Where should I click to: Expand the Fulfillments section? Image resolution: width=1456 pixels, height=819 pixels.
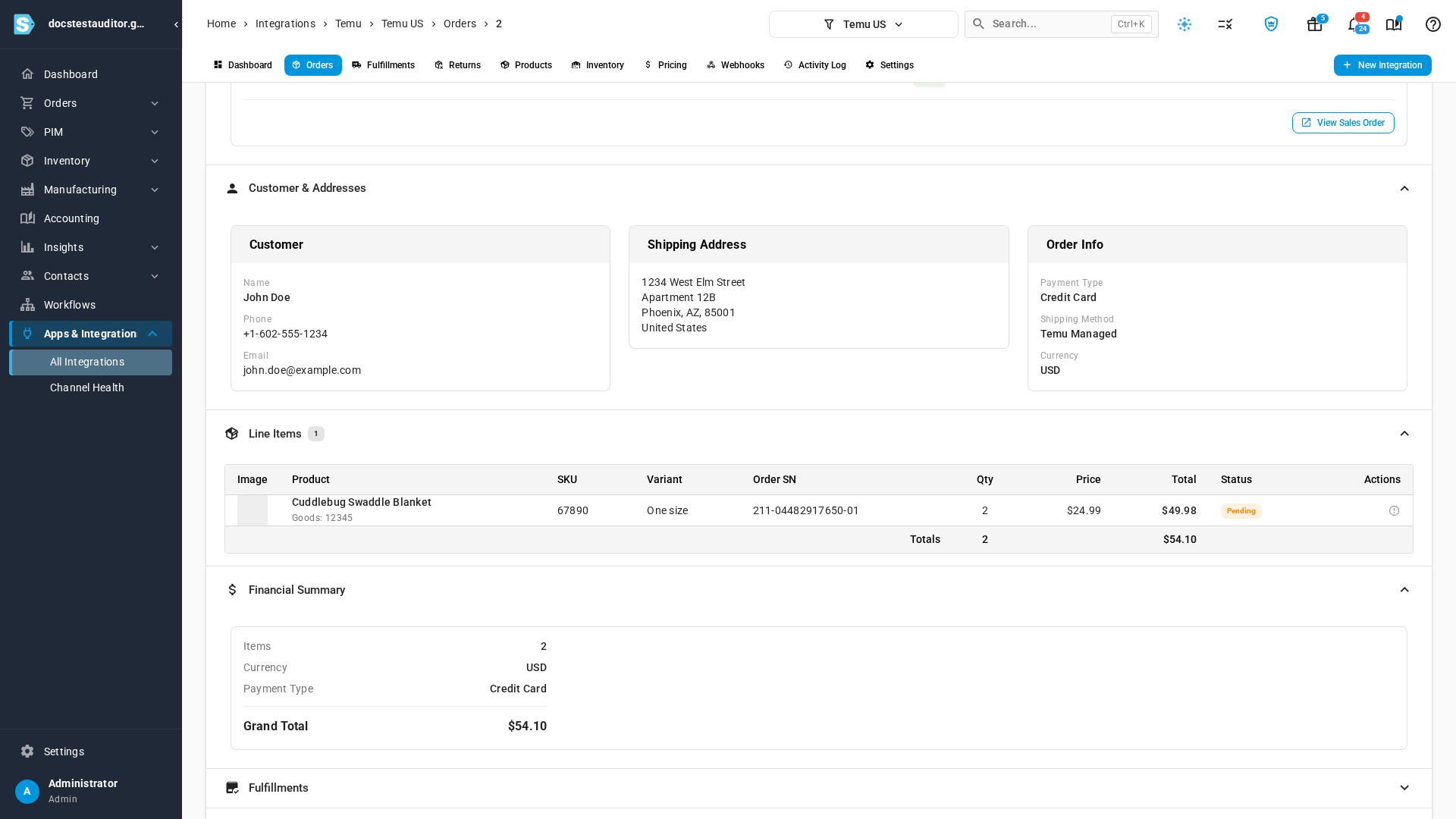coord(1404,788)
